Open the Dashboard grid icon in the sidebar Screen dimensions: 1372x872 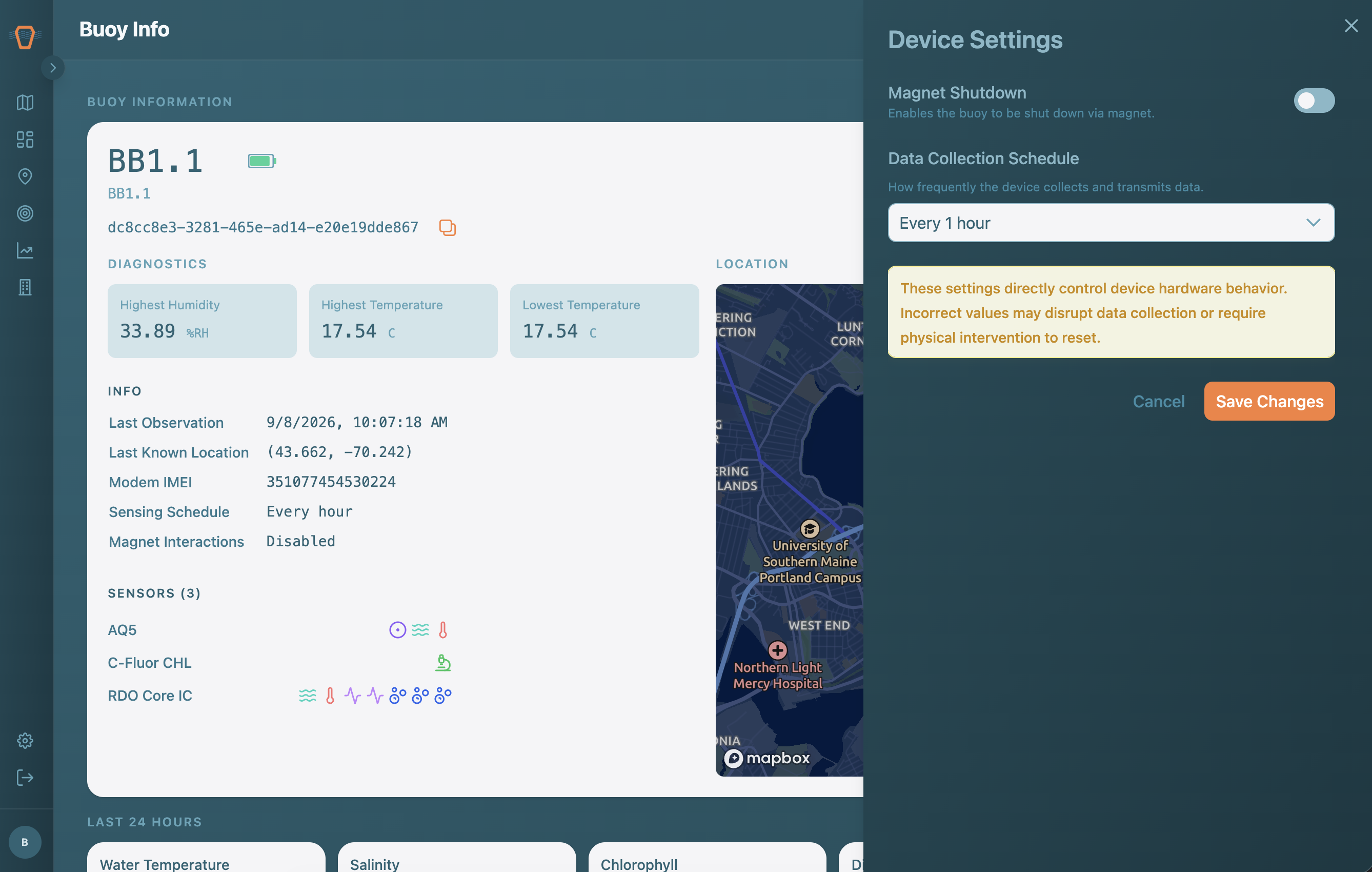[25, 140]
